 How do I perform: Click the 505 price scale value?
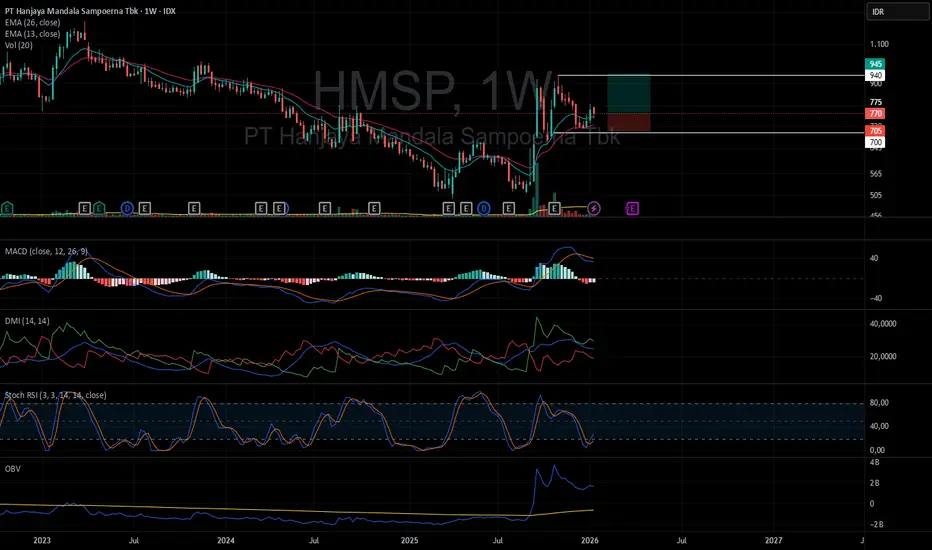coord(876,195)
